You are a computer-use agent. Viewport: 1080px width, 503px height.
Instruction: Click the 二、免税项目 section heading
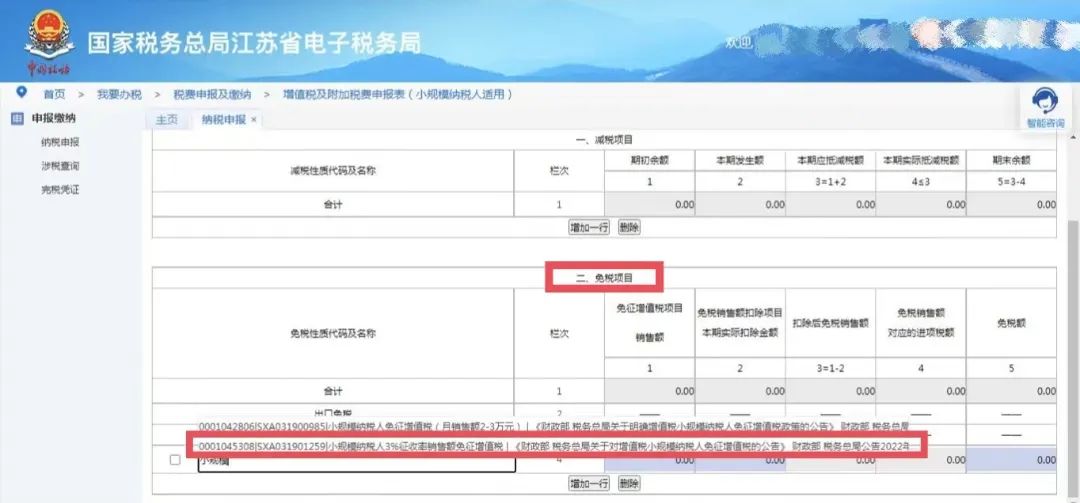click(x=604, y=278)
